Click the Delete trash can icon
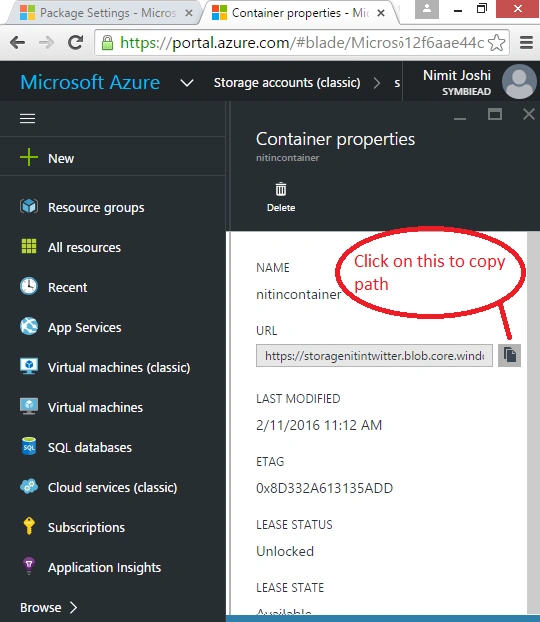Image resolution: width=540 pixels, height=622 pixels. click(x=281, y=189)
